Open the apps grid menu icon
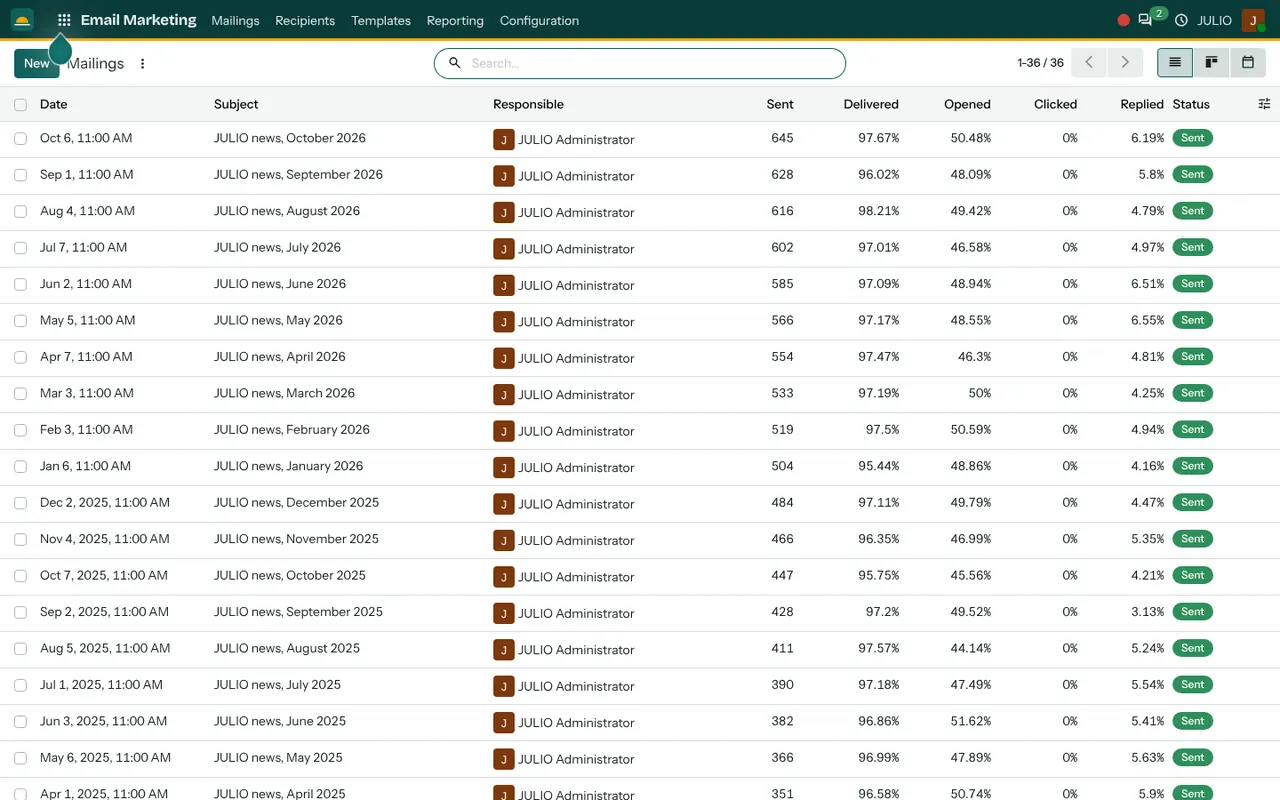The image size is (1280, 800). [x=64, y=20]
